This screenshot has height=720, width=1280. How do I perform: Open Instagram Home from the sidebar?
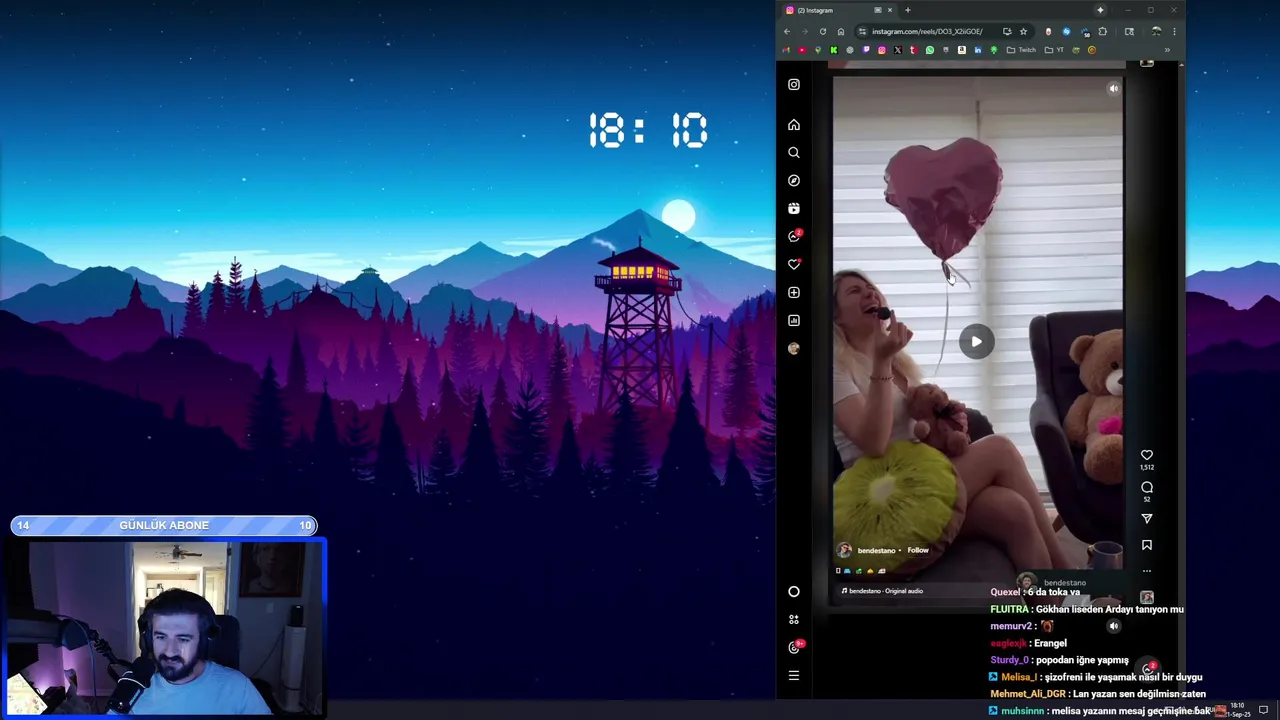[794, 125]
